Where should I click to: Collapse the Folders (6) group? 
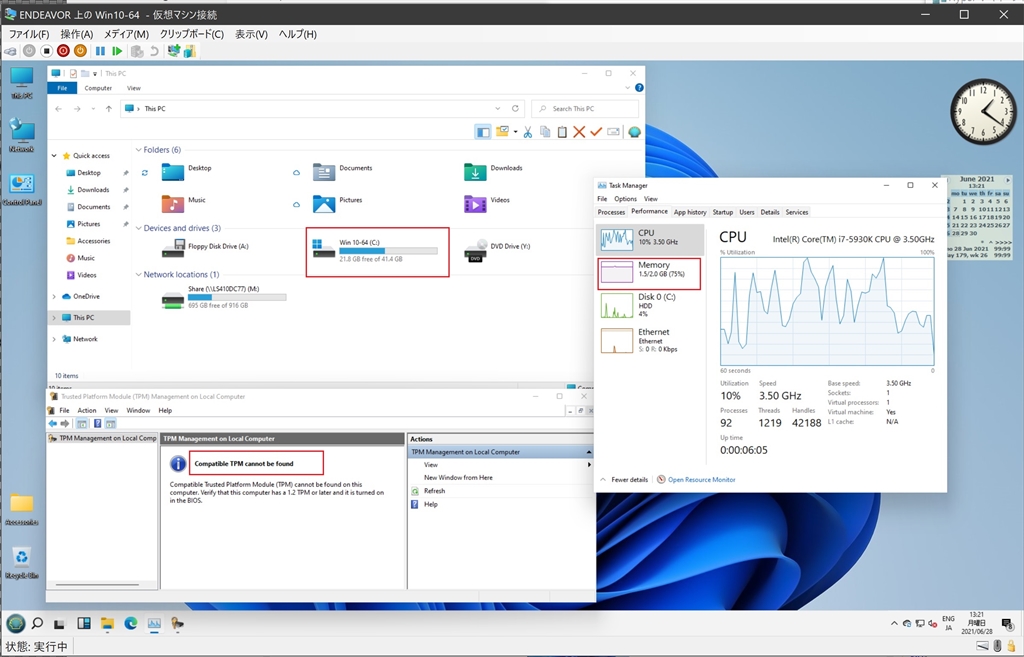[x=138, y=150]
